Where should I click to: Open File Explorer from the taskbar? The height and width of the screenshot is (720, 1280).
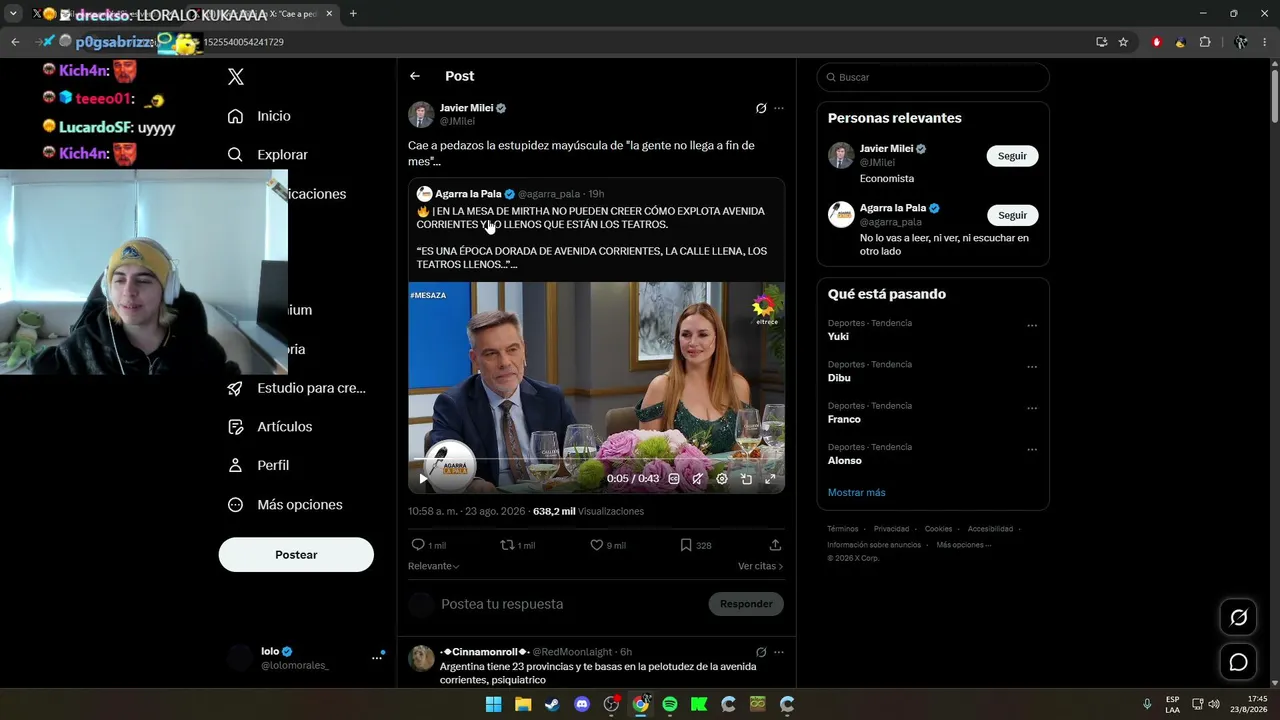coord(523,704)
